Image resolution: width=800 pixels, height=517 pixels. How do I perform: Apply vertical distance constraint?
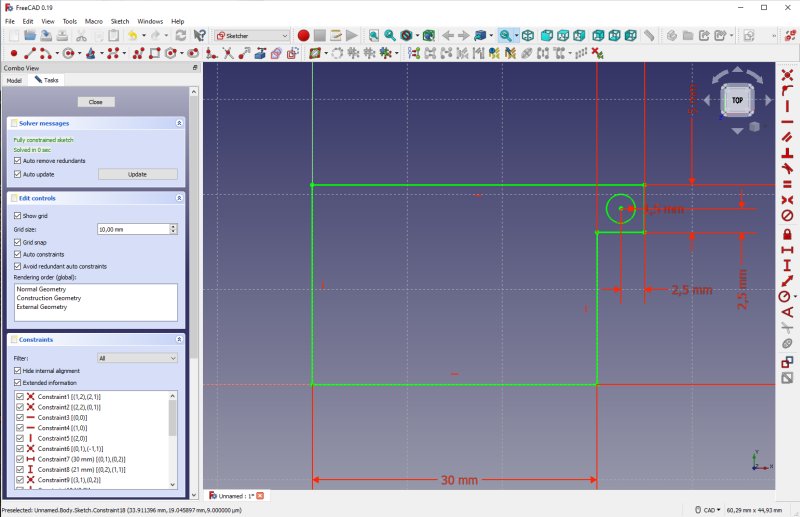[787, 265]
